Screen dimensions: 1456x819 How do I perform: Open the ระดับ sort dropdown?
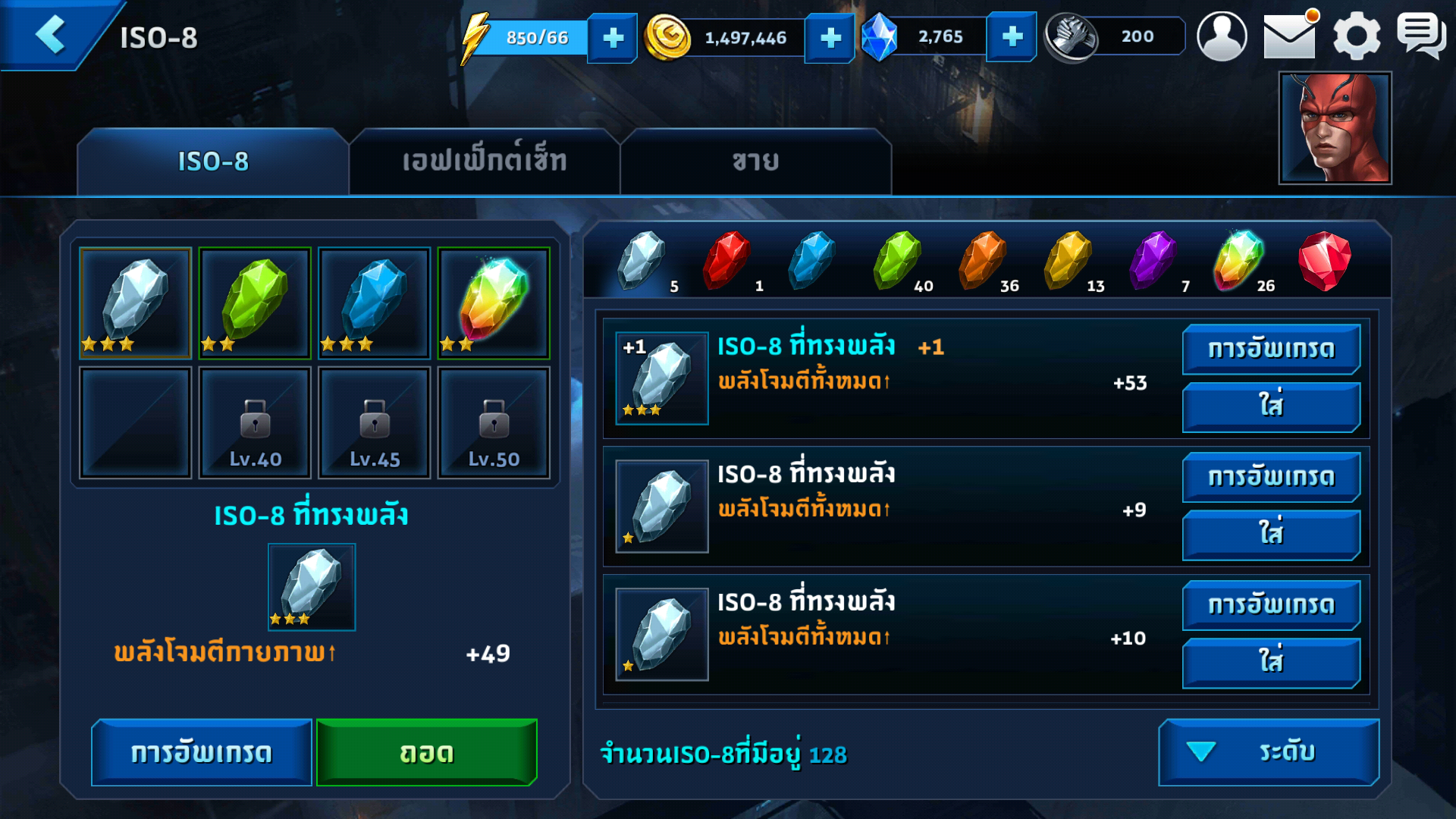tap(1269, 752)
